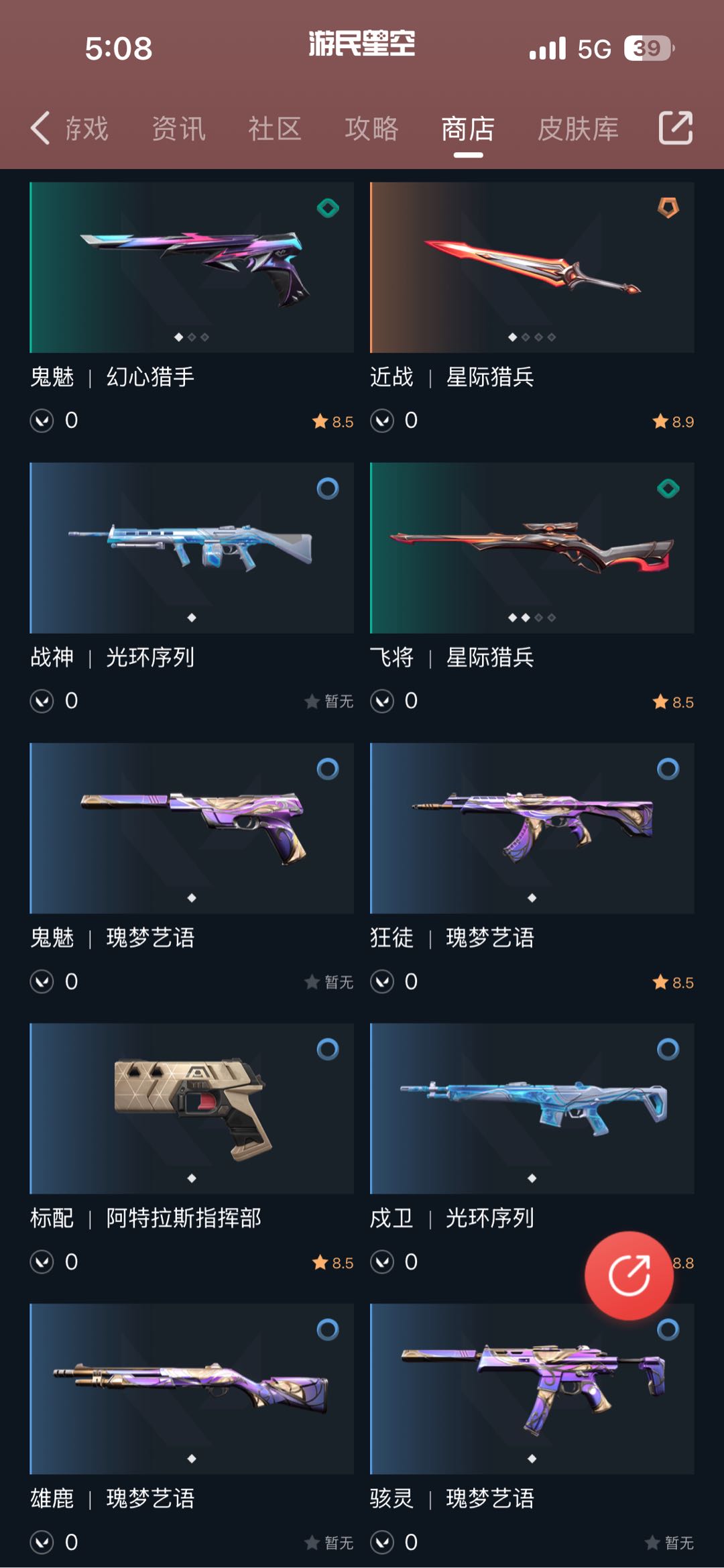The height and width of the screenshot is (1568, 724).
Task: Tap the orange tier badge on 近战 星际猎兵 card
Action: [668, 208]
